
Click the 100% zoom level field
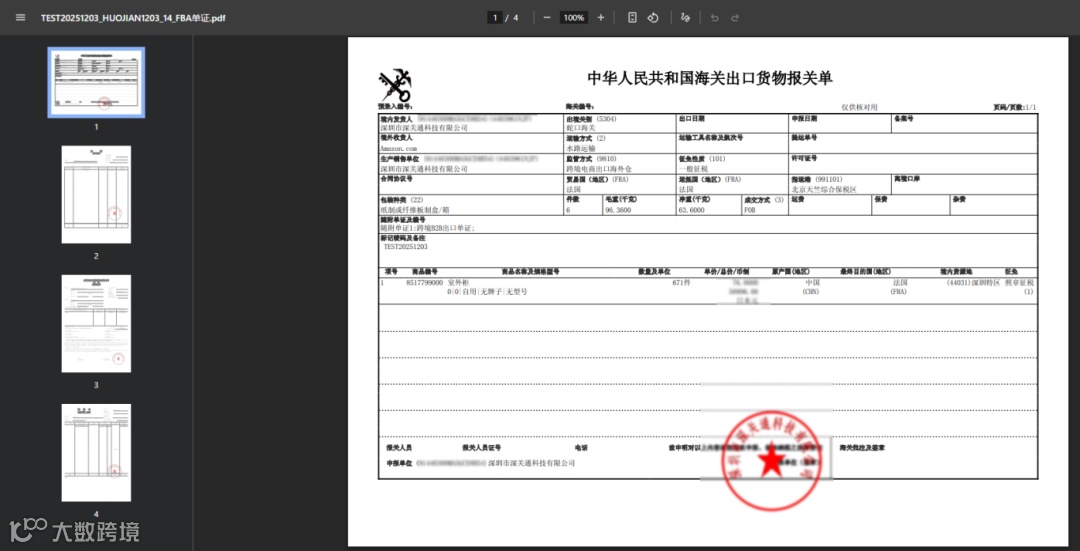point(574,18)
